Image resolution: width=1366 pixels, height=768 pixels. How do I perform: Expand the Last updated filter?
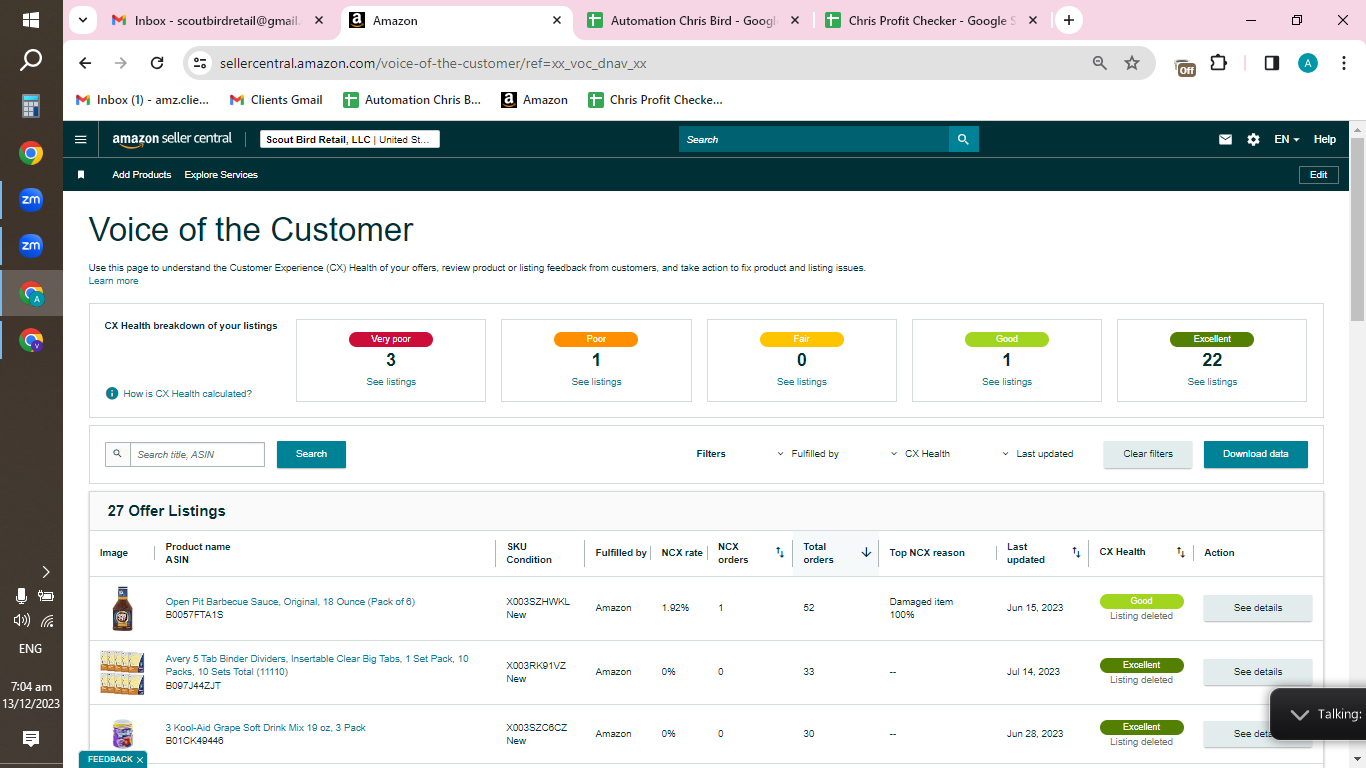[x=1038, y=454]
